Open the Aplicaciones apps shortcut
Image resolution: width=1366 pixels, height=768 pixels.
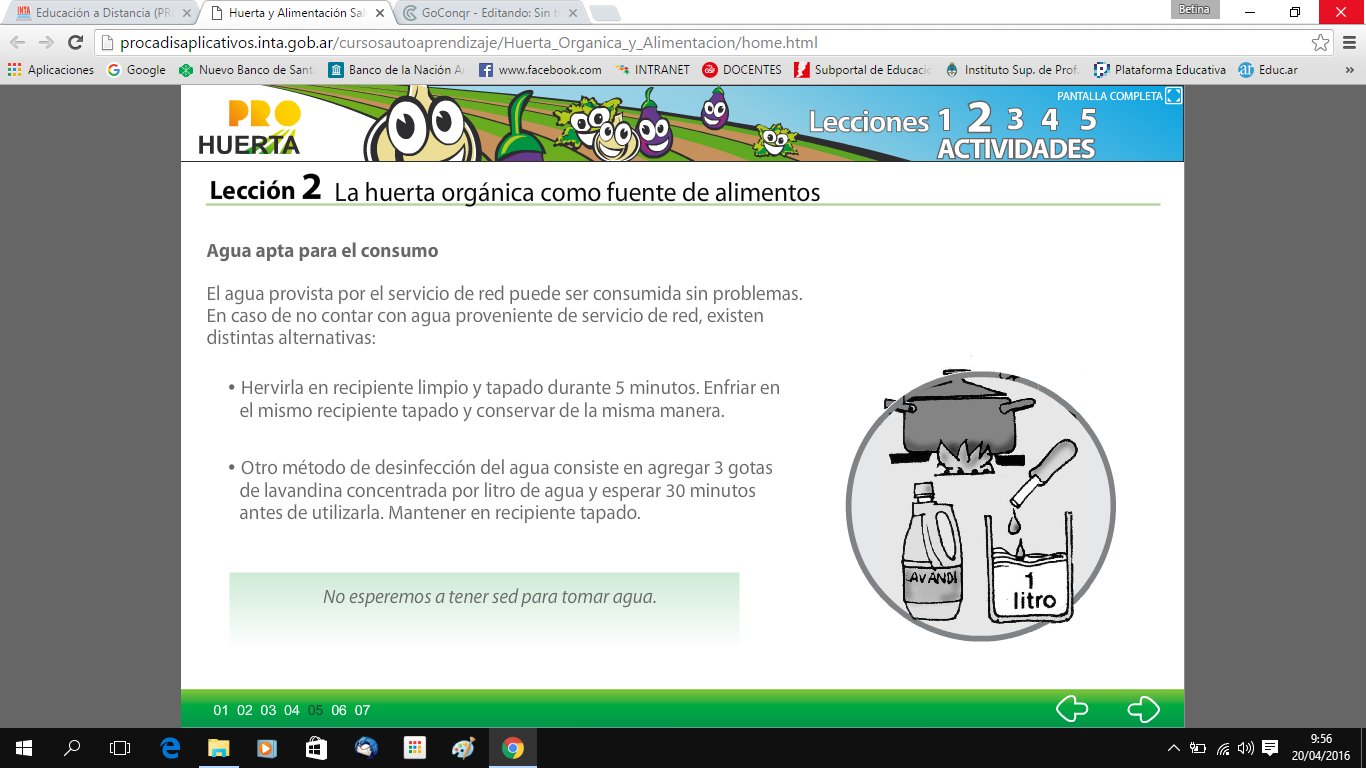tap(51, 70)
